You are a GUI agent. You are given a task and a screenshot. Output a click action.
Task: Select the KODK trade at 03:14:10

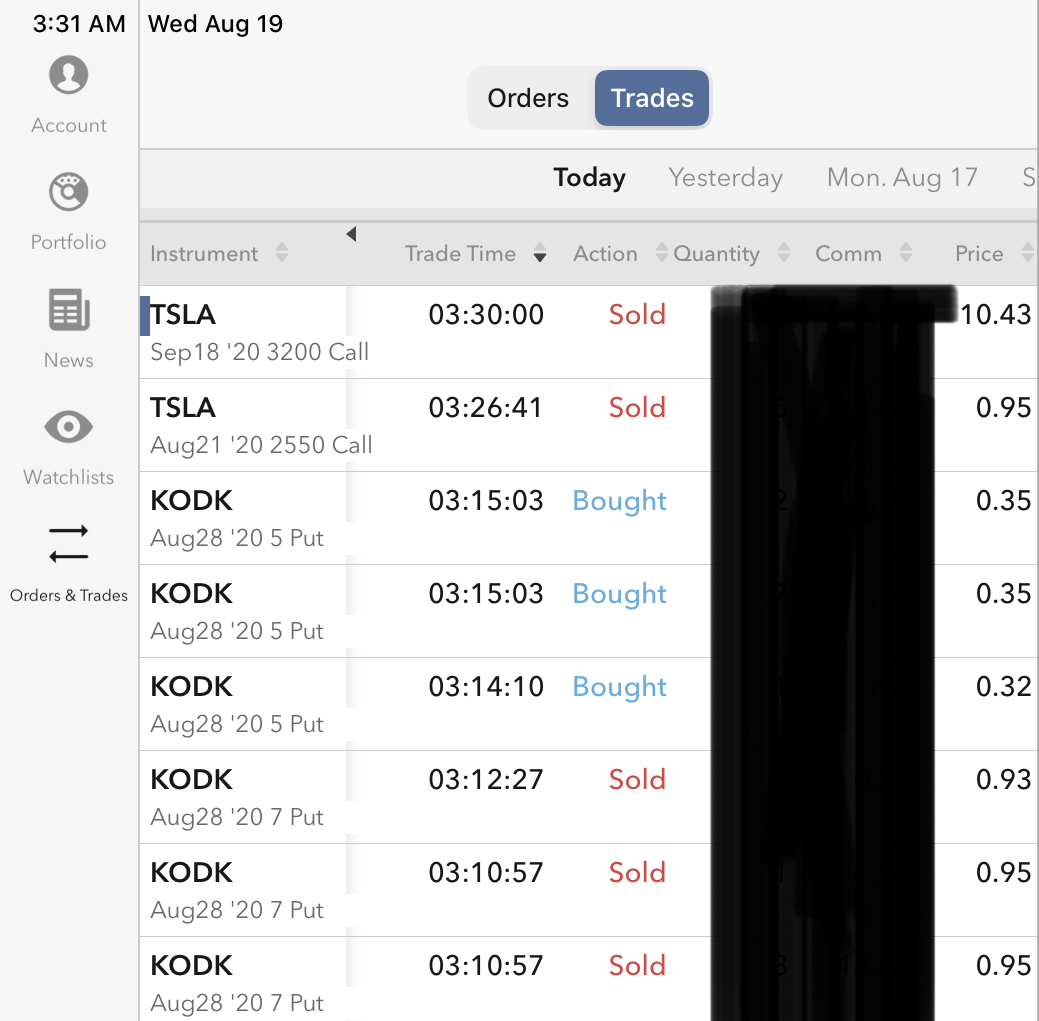(x=260, y=704)
